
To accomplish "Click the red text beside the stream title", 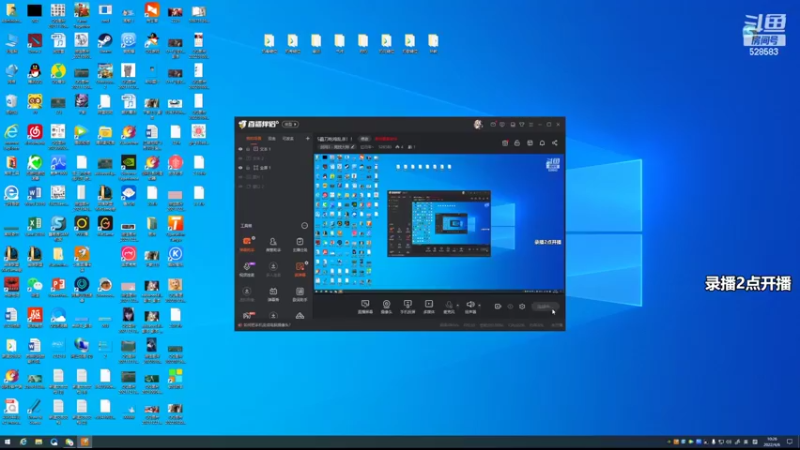I will tap(385, 139).
